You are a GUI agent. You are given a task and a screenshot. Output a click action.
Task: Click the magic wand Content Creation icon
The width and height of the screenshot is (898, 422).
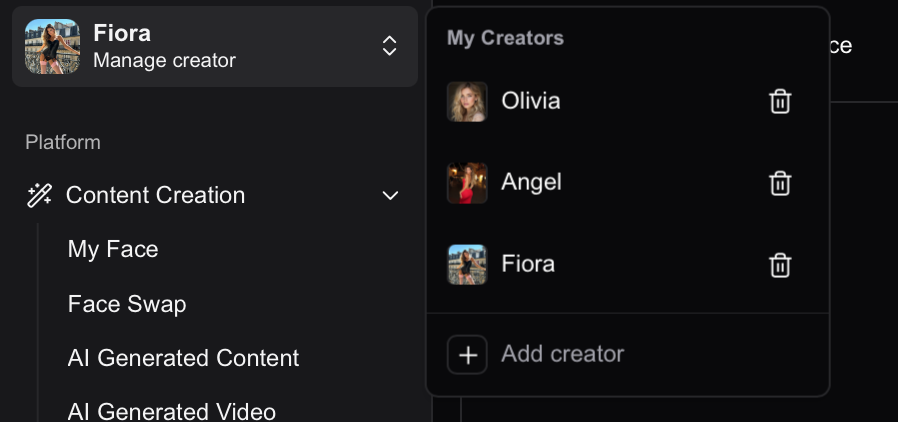tap(39, 195)
